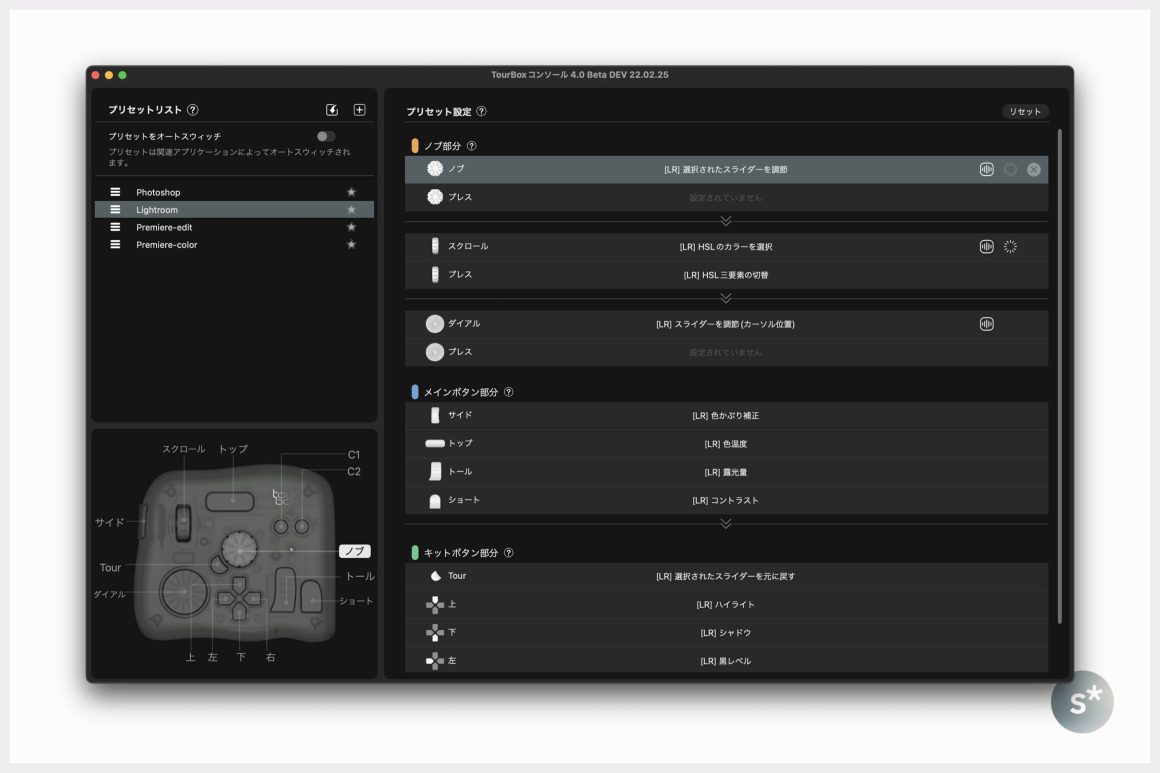Expand the chevron below the ノブ section rows

point(726,221)
